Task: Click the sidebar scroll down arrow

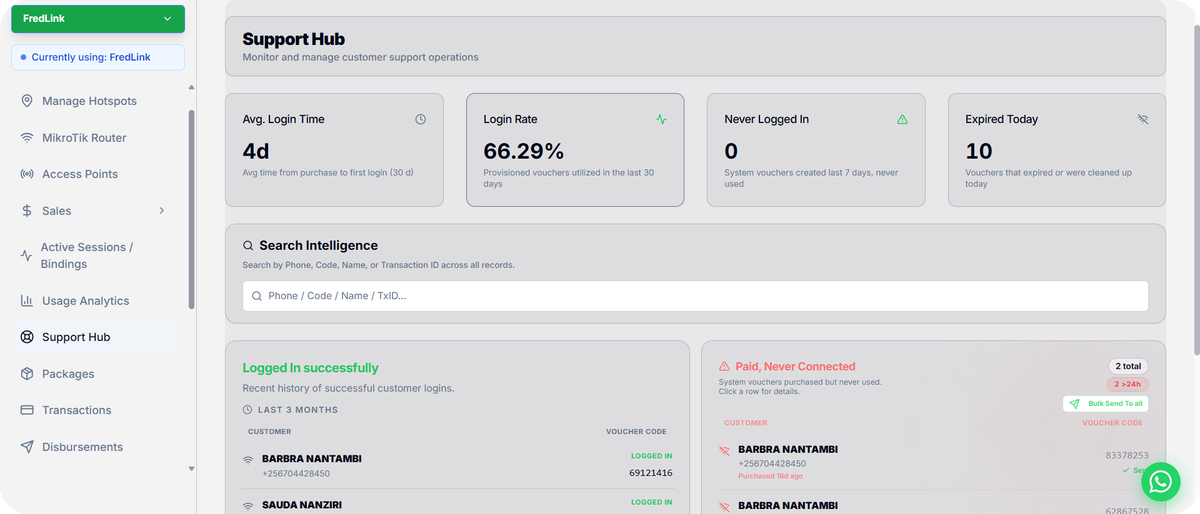Action: [191, 468]
